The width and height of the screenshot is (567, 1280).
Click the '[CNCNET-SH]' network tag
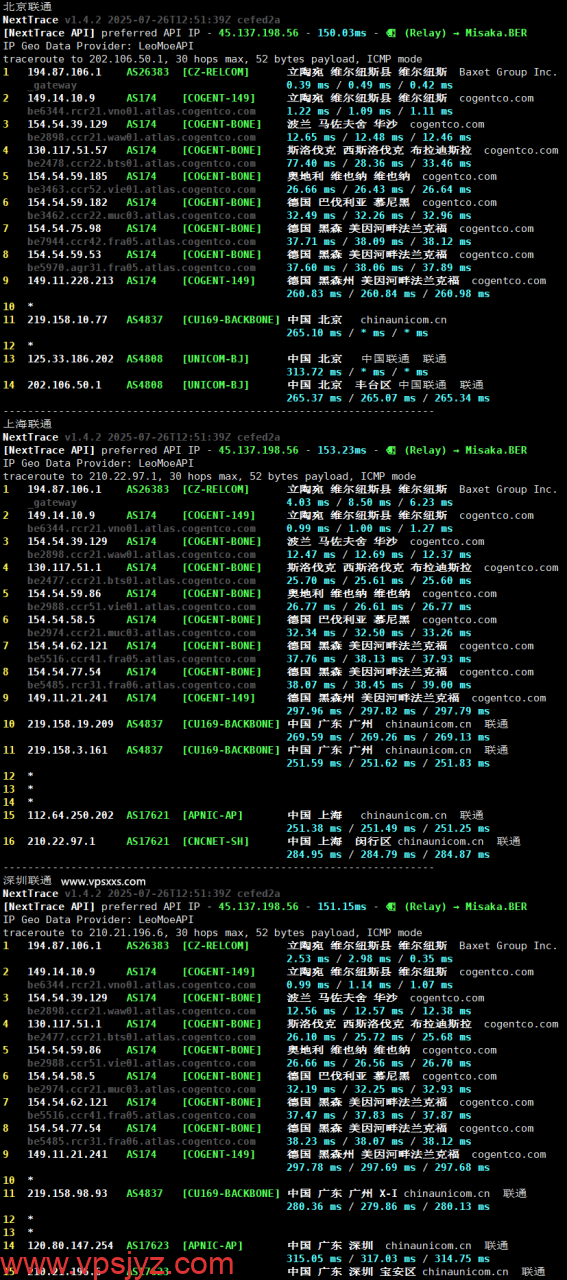point(216,841)
